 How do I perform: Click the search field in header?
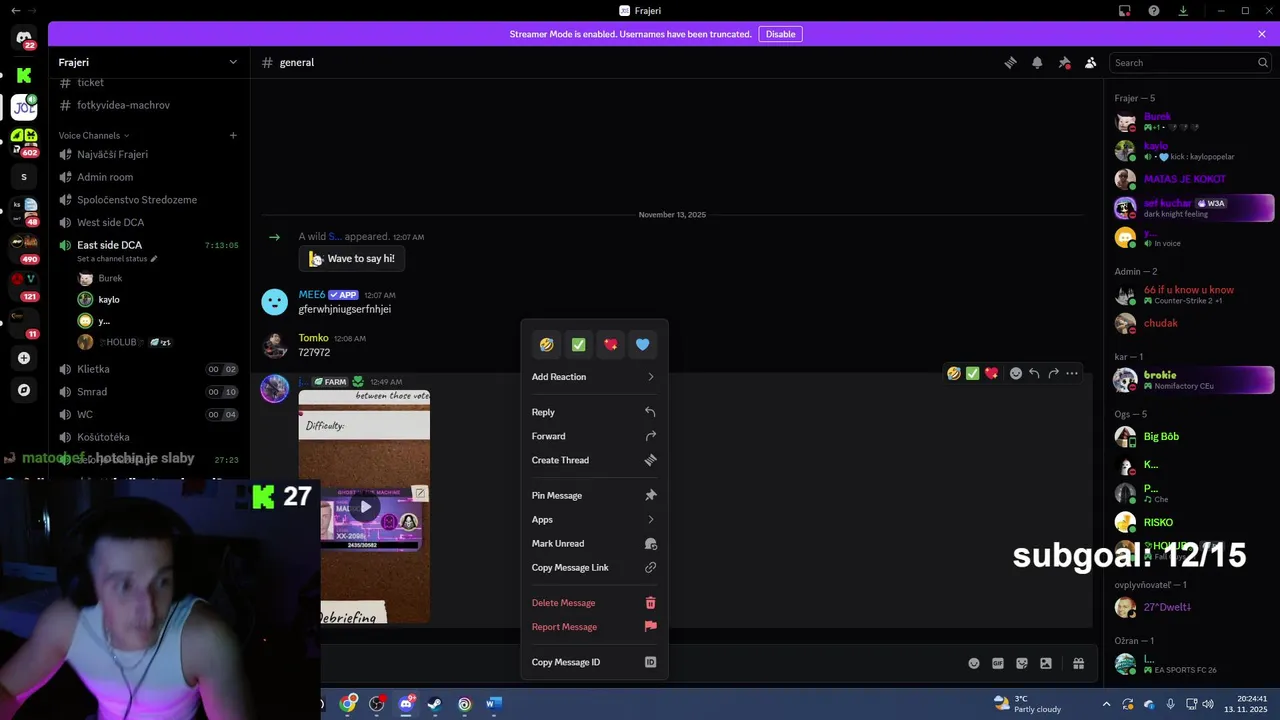[x=1190, y=62]
